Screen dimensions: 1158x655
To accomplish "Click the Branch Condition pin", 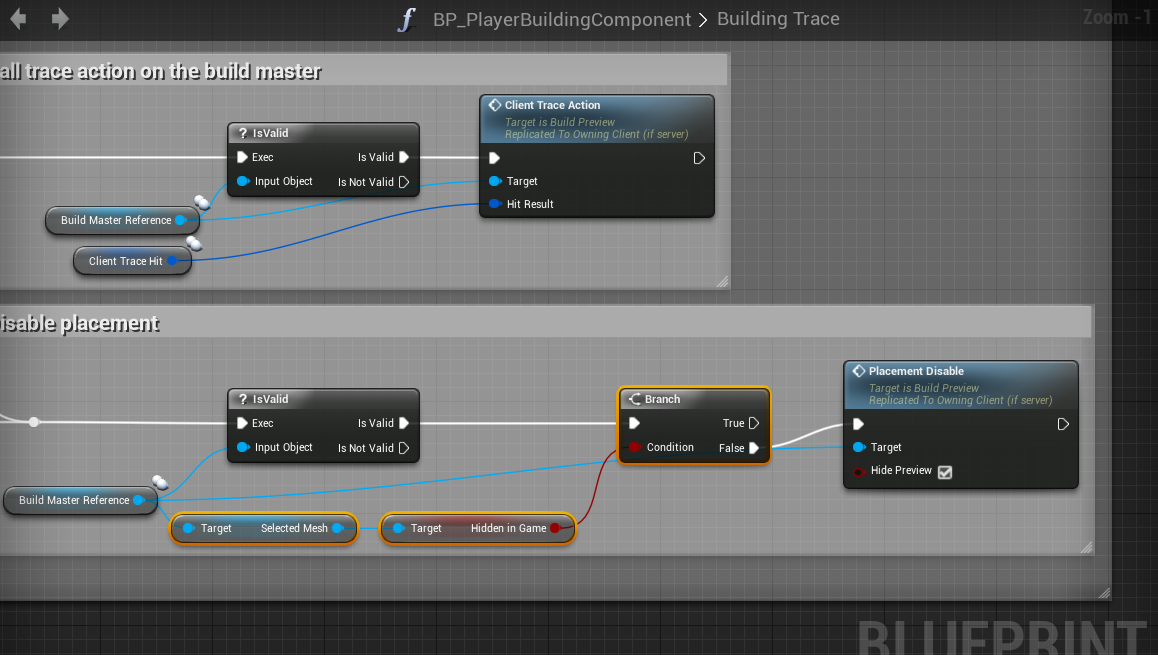I will pos(634,447).
